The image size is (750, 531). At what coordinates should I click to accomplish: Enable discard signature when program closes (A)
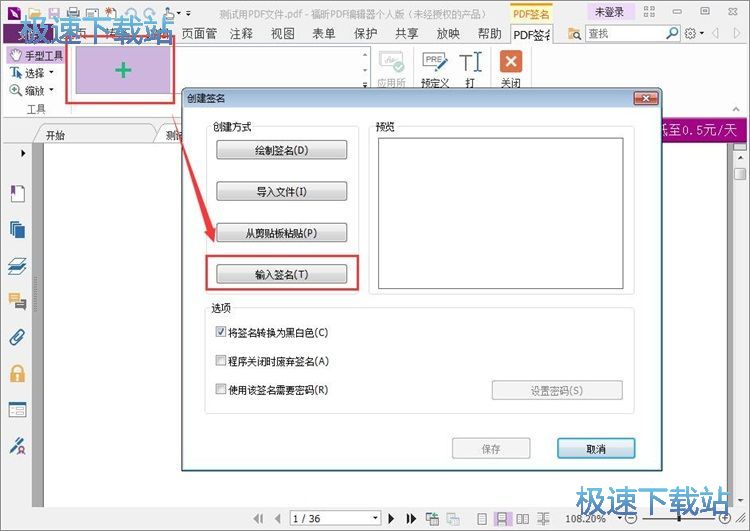[x=221, y=360]
